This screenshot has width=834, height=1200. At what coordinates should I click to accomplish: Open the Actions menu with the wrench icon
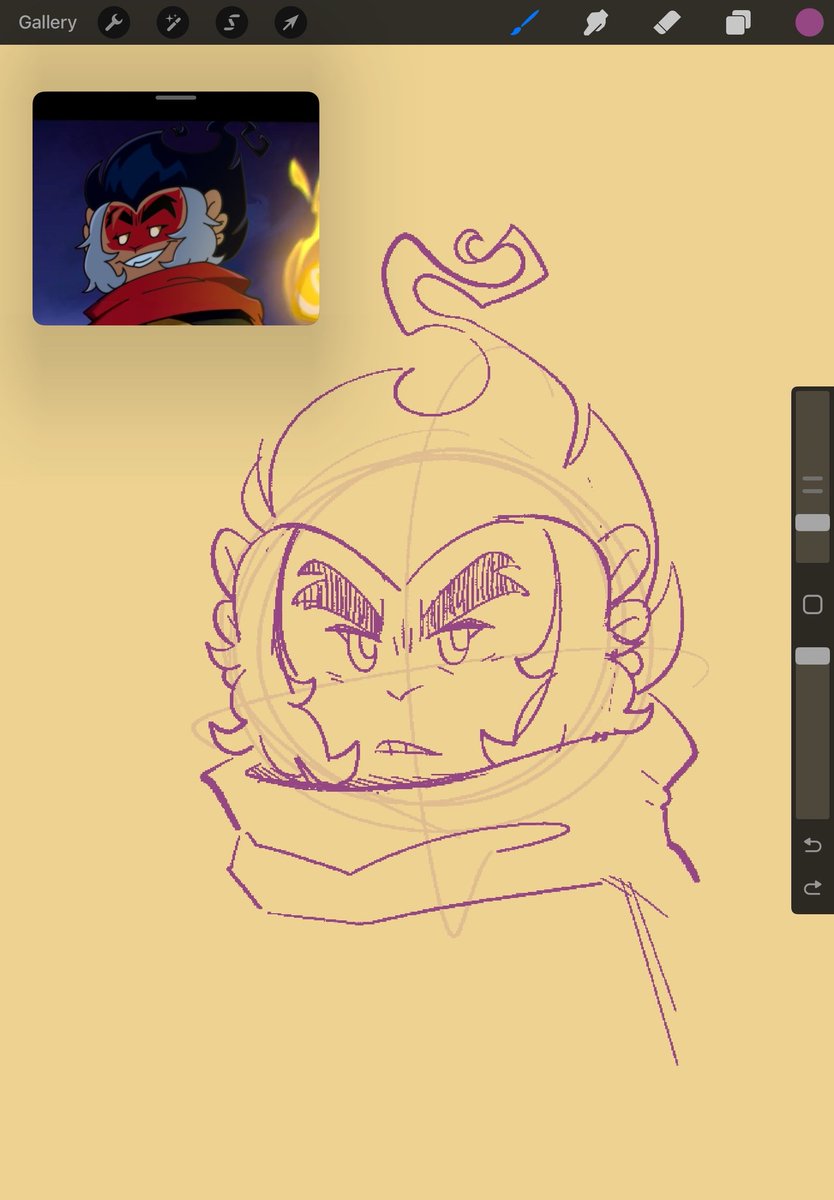pos(112,22)
